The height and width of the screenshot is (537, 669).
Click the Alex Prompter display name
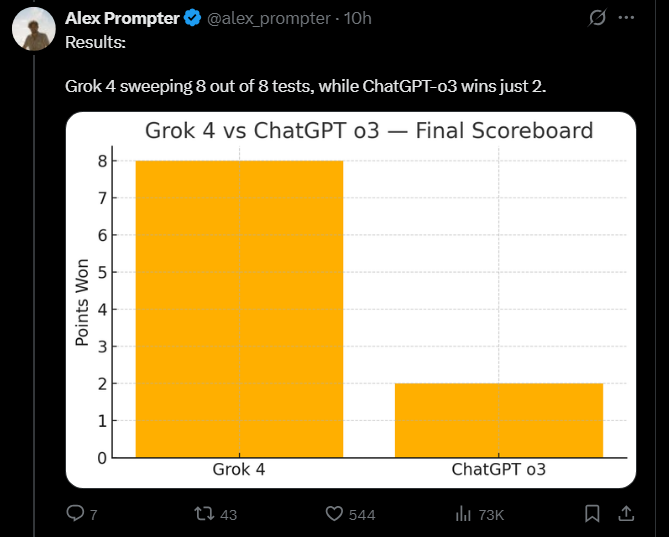(x=122, y=18)
